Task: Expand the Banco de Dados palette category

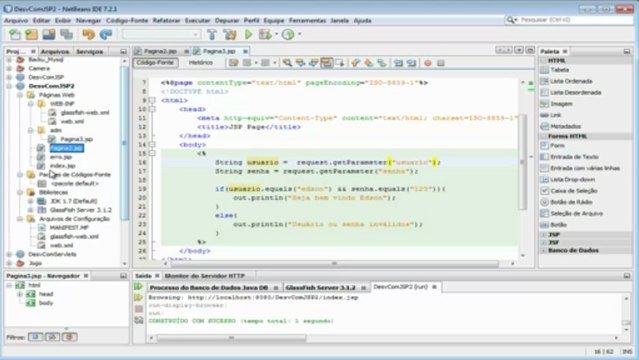Action: (544, 250)
